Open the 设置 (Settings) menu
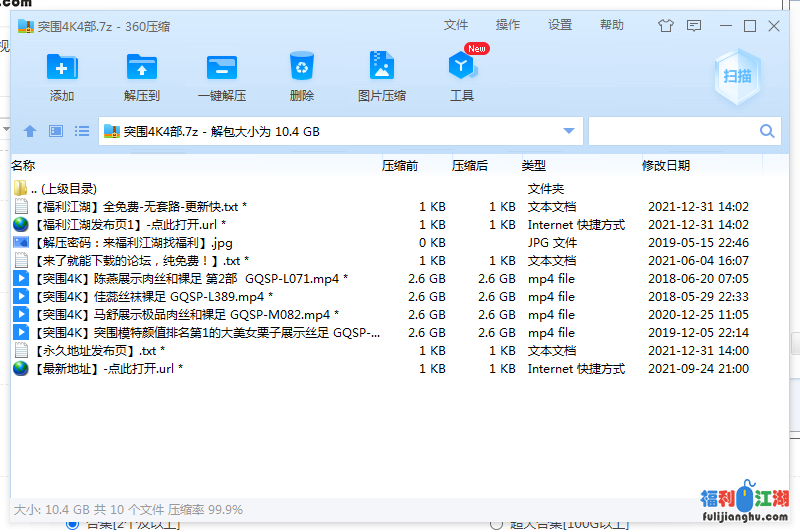 (560, 25)
